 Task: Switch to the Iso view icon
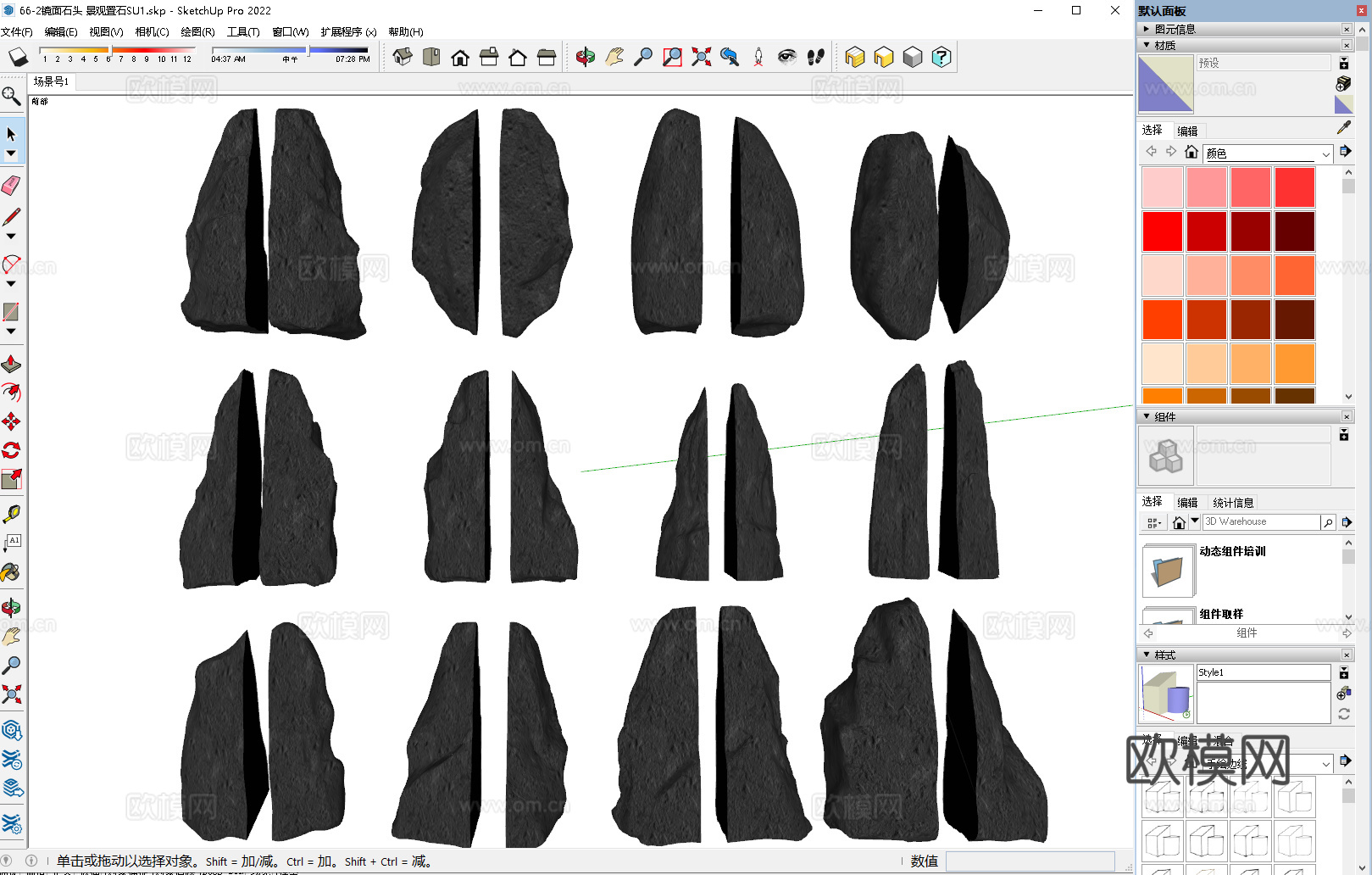(403, 58)
